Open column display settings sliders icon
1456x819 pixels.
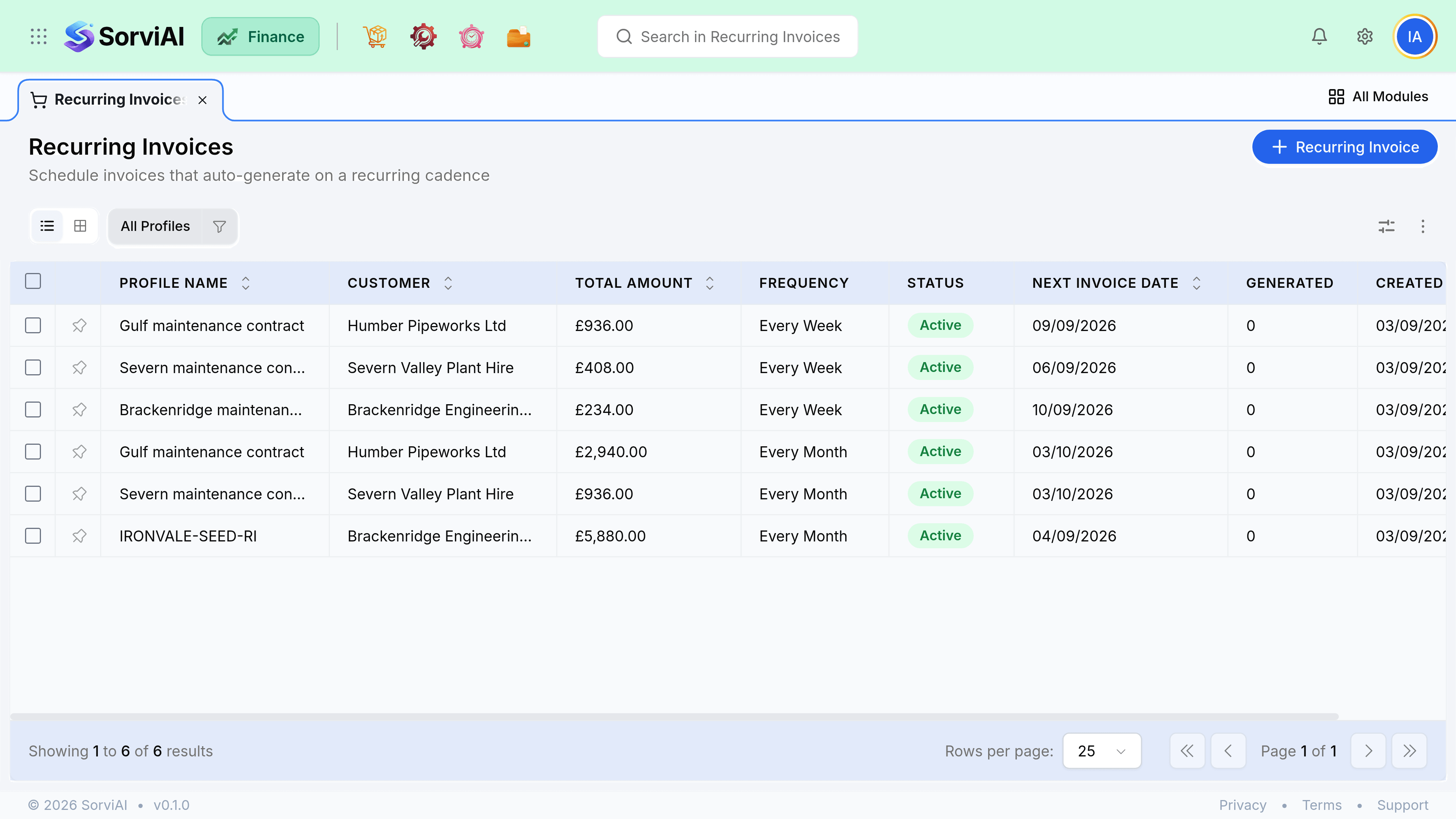(x=1386, y=227)
